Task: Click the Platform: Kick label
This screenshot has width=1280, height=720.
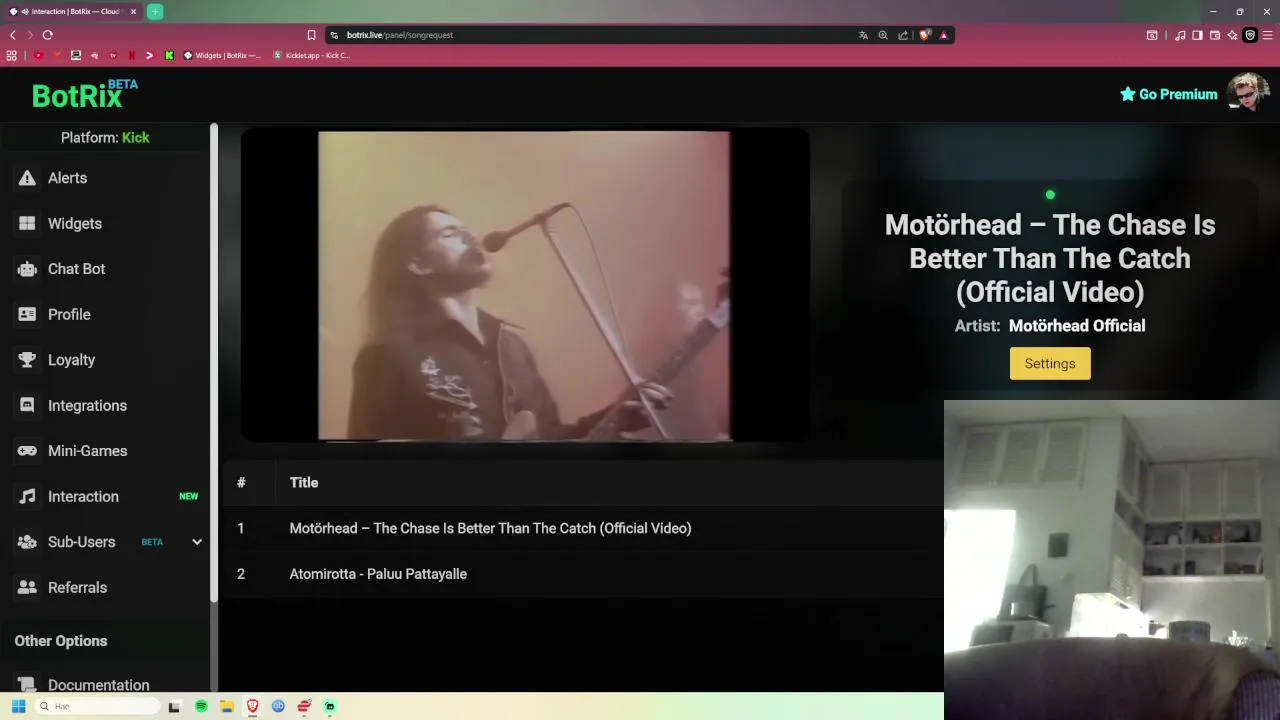Action: (105, 137)
